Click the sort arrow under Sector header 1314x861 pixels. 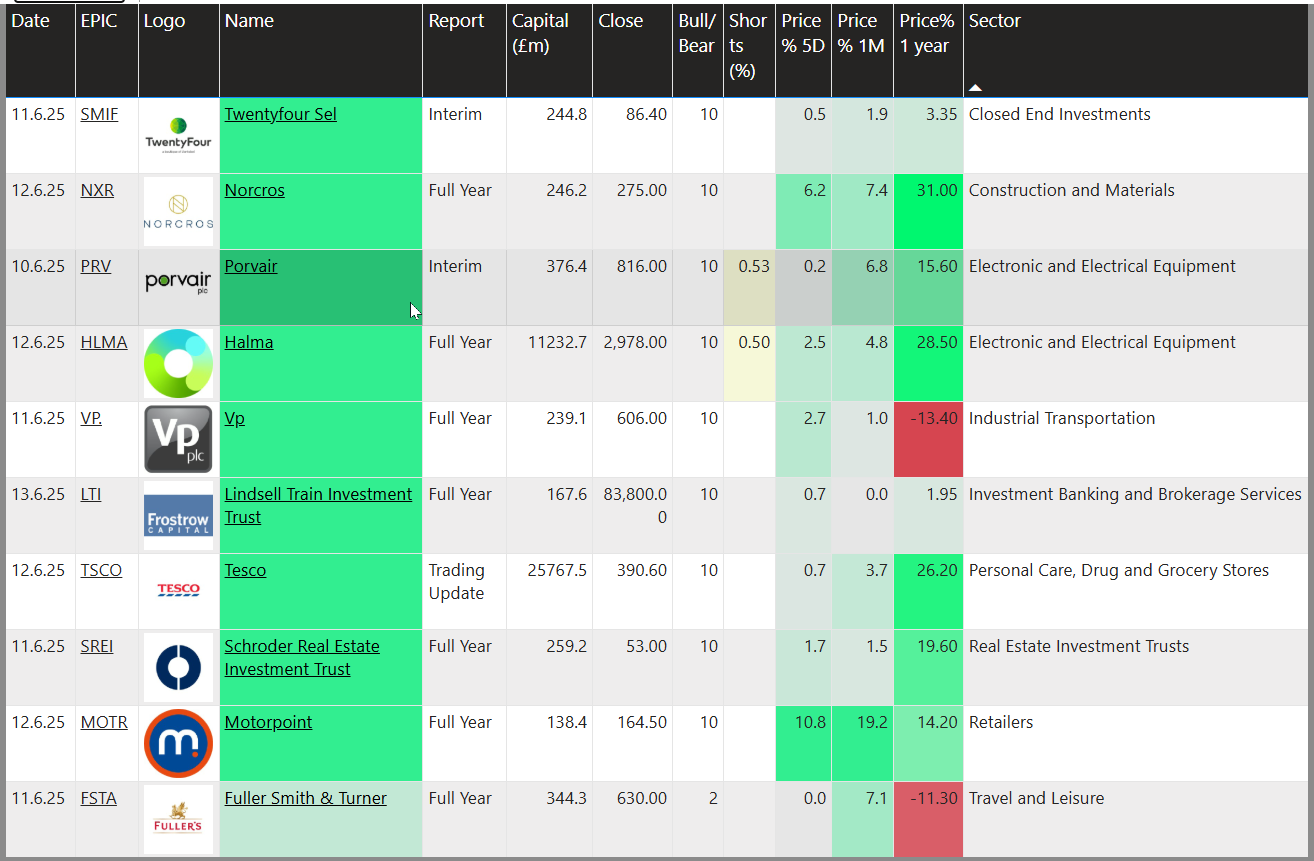pos(975,88)
